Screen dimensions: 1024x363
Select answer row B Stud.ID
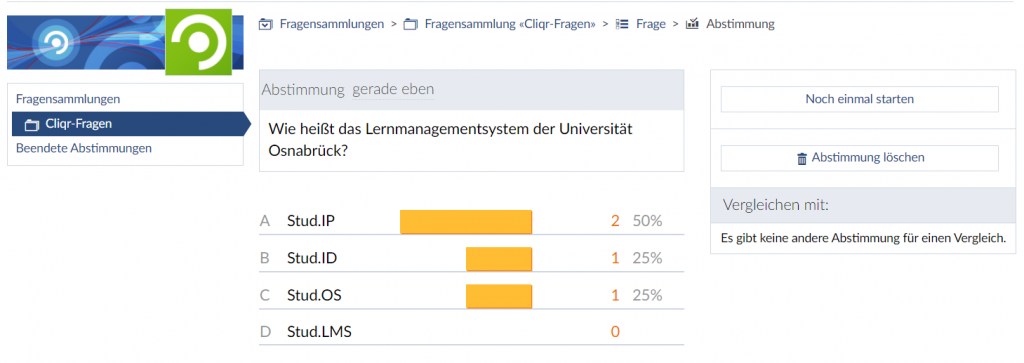tap(472, 259)
